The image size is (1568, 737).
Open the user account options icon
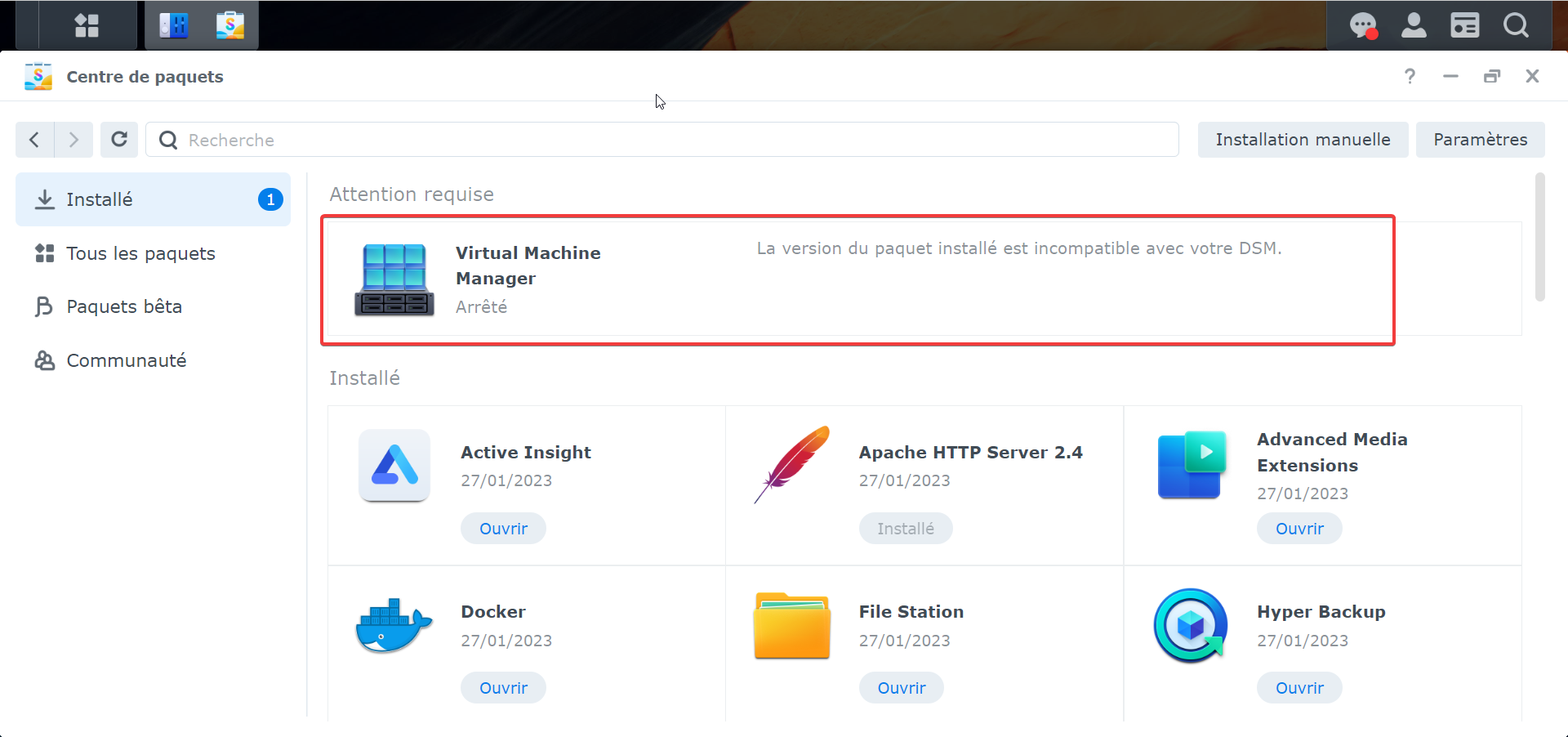coord(1414,25)
